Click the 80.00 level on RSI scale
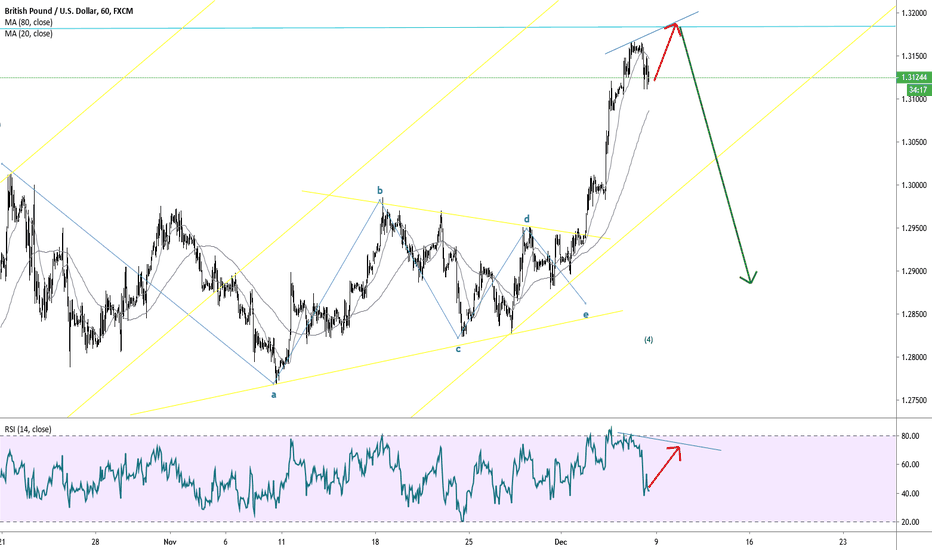932x550 pixels. (910, 436)
